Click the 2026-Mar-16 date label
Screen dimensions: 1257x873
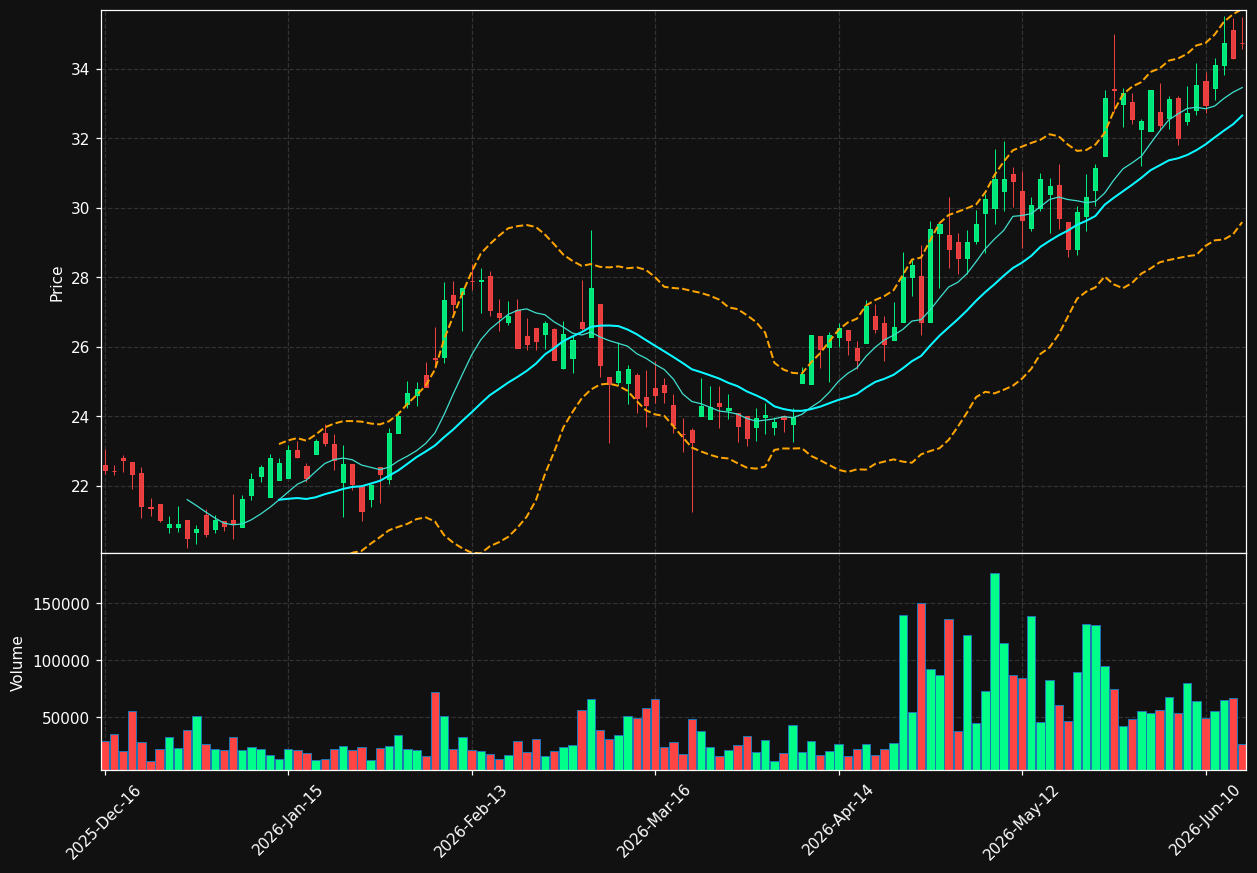pyautogui.click(x=653, y=822)
